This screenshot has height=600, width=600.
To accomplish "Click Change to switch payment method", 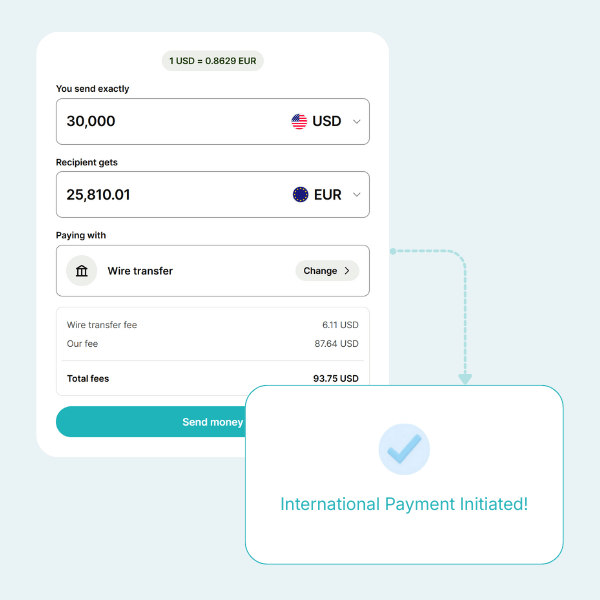I will 321,271.
